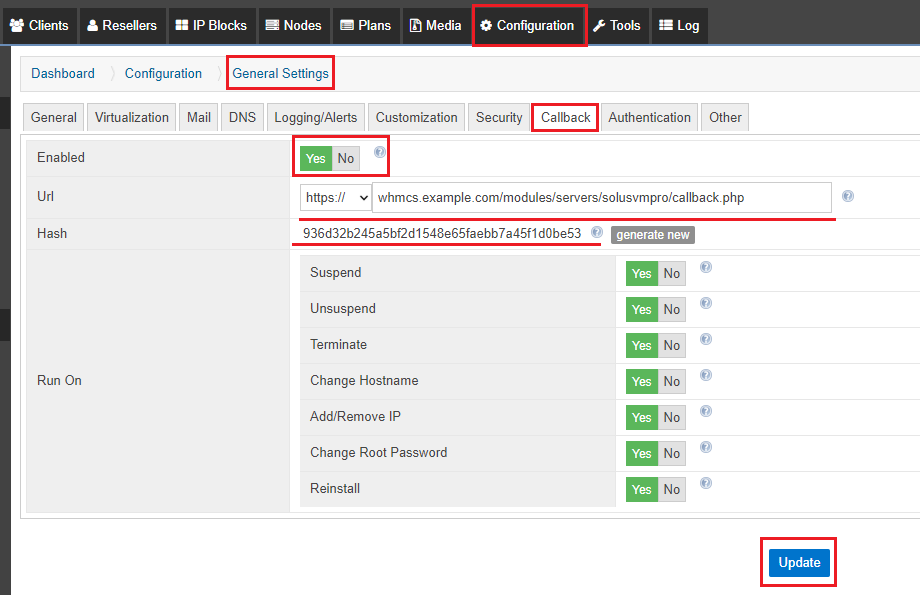
Task: Click the help icon beside the Url field
Action: (848, 196)
